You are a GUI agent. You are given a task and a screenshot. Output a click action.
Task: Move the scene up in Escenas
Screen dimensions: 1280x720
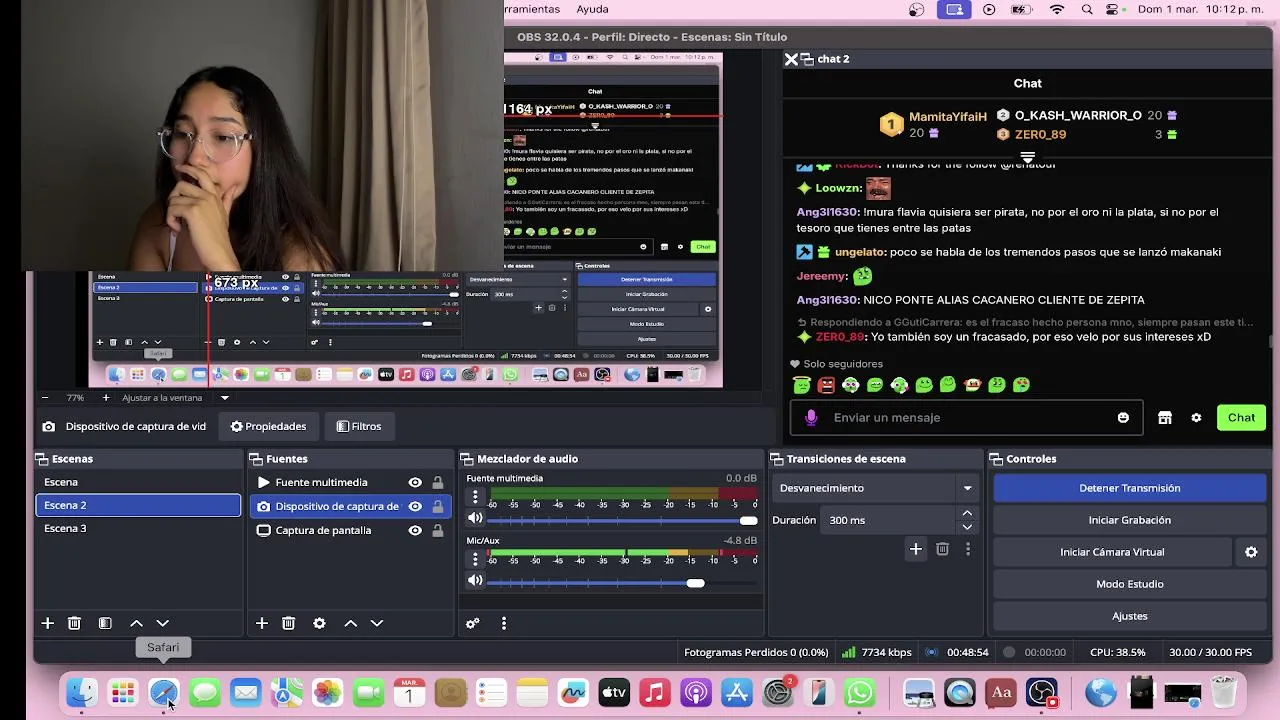[x=137, y=623]
